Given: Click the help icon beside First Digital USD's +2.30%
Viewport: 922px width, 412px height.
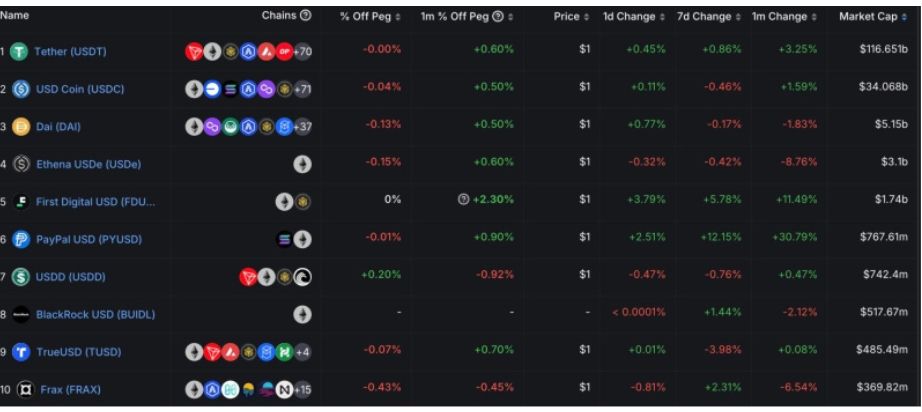Looking at the screenshot, I should (463, 200).
